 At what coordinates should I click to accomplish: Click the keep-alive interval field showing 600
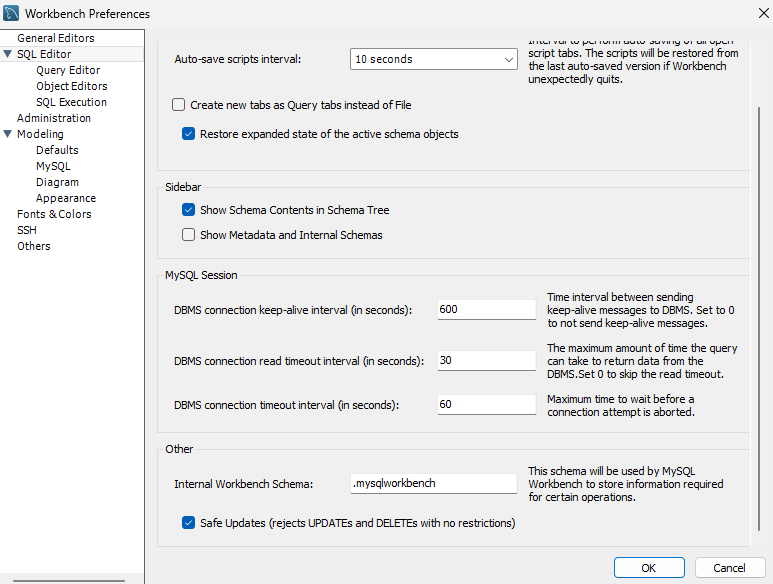[487, 309]
